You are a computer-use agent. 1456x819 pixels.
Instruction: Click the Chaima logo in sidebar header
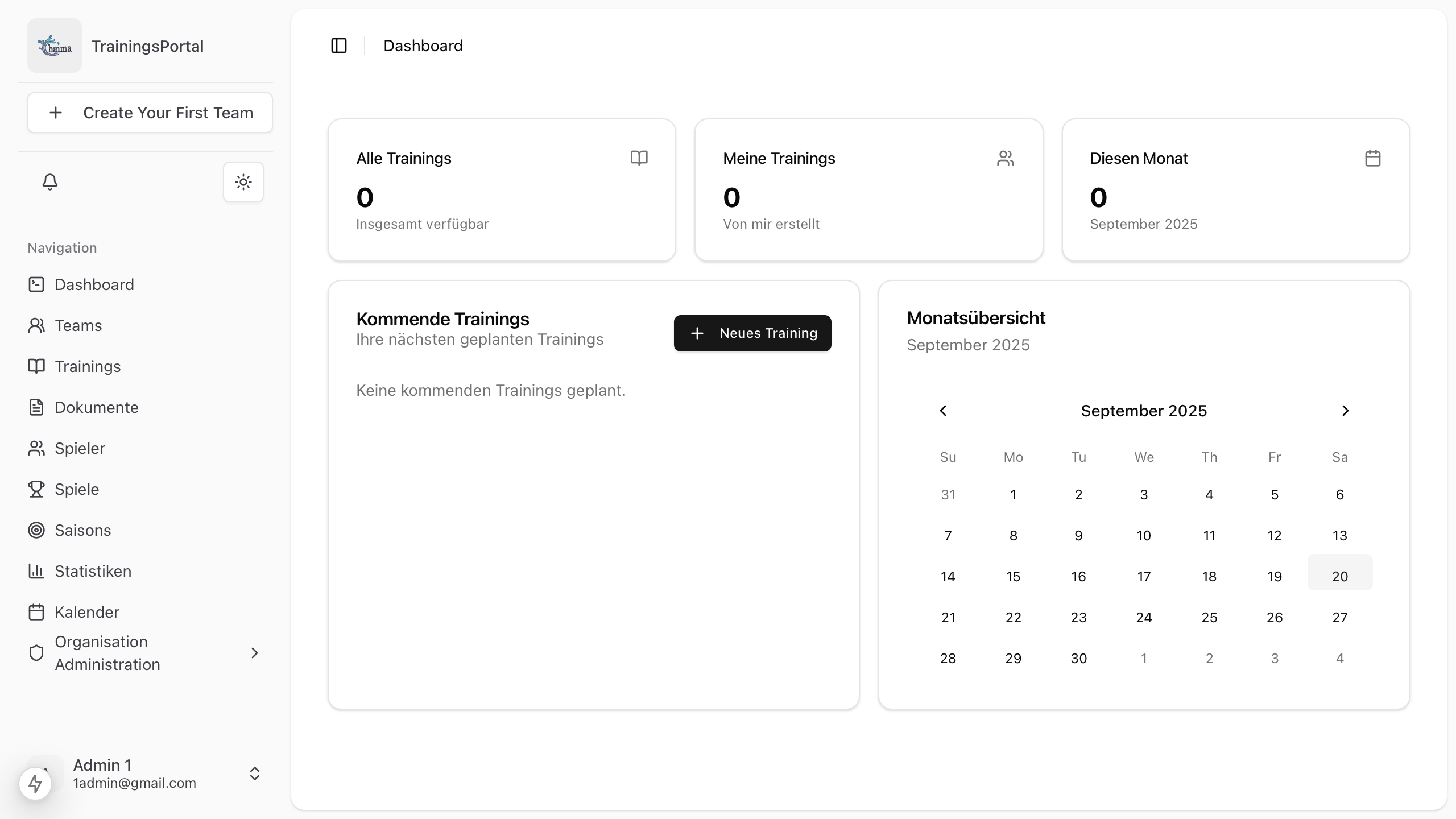(x=55, y=45)
